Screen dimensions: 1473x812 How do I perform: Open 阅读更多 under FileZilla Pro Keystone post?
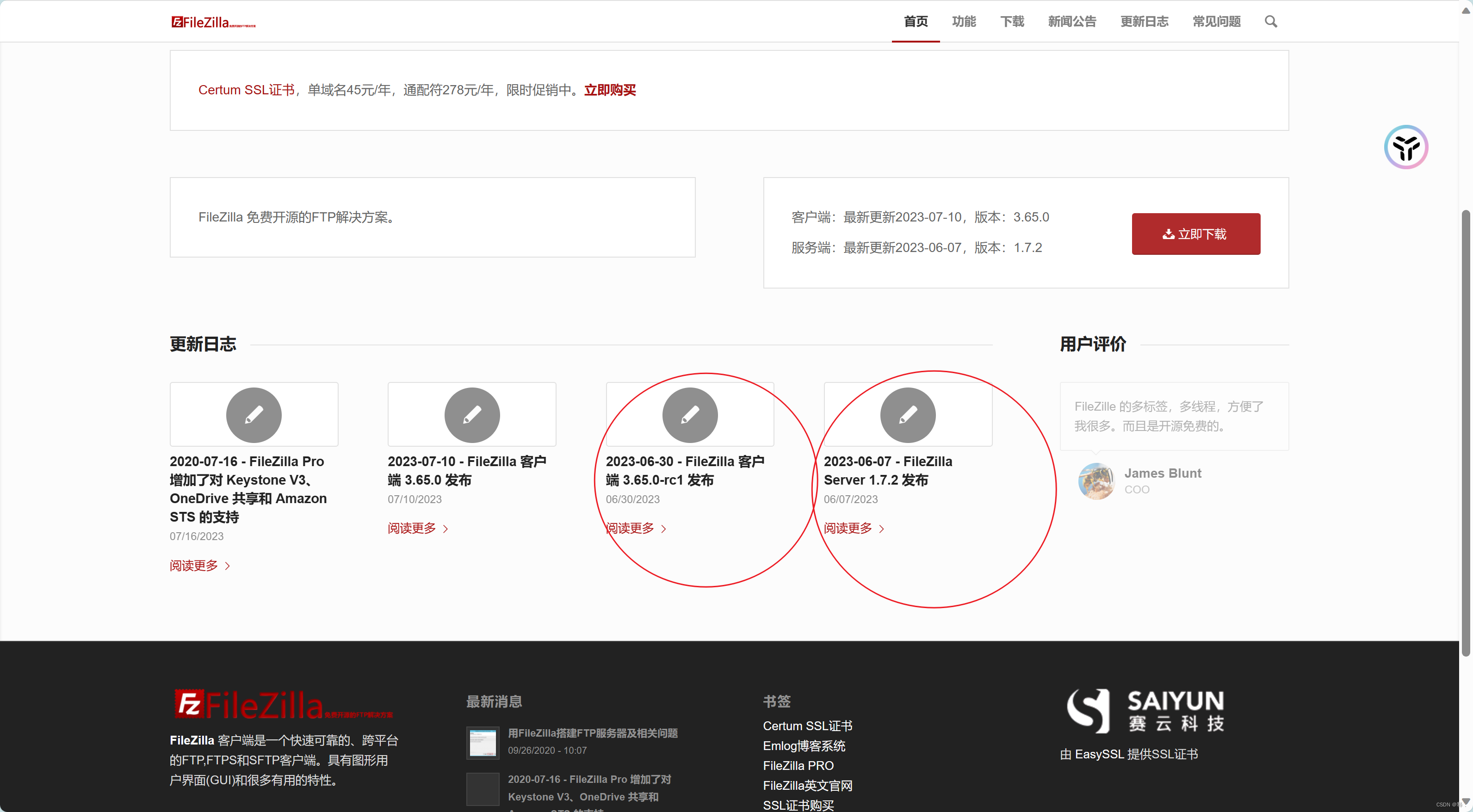point(199,566)
